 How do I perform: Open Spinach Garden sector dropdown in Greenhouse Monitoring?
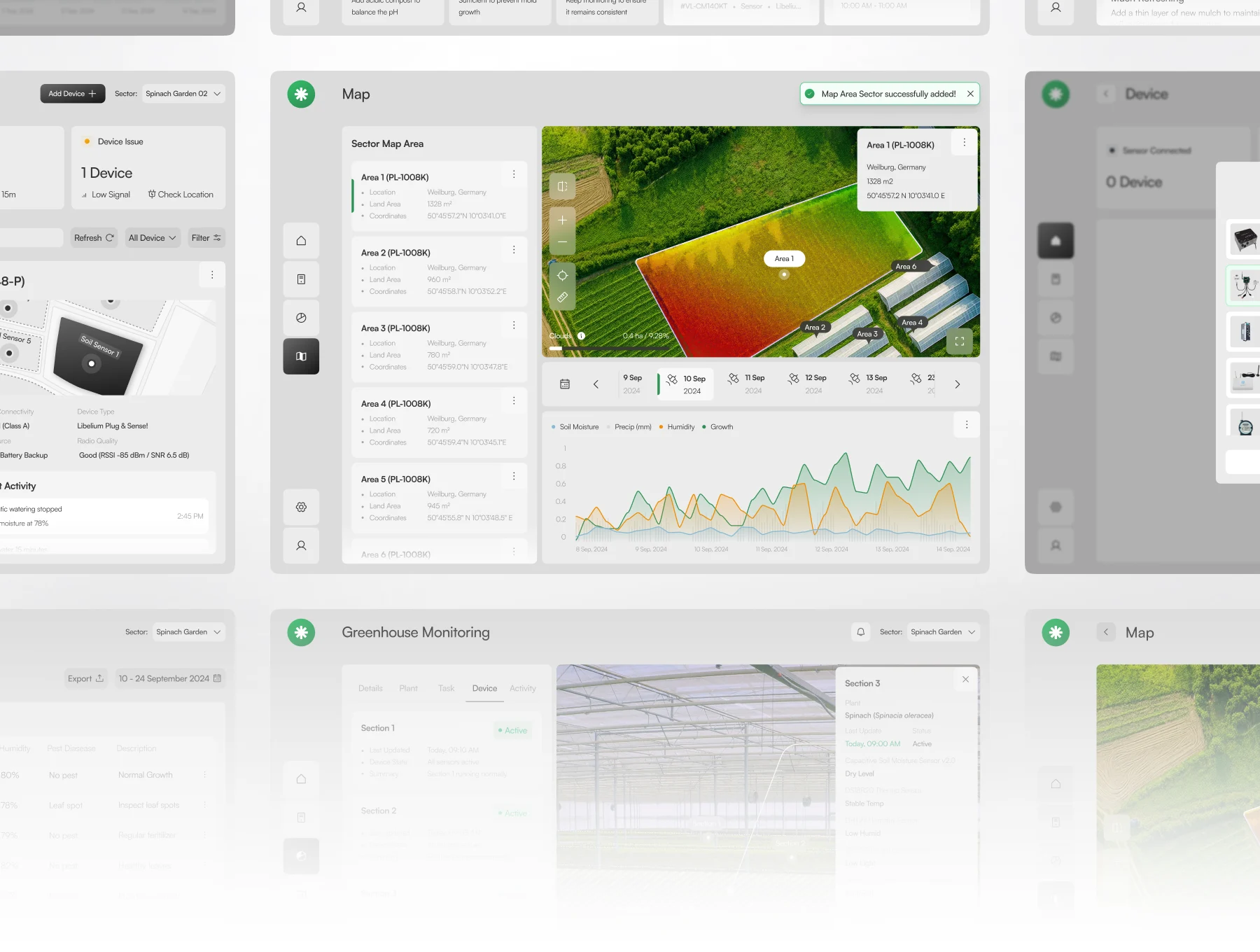click(x=943, y=632)
